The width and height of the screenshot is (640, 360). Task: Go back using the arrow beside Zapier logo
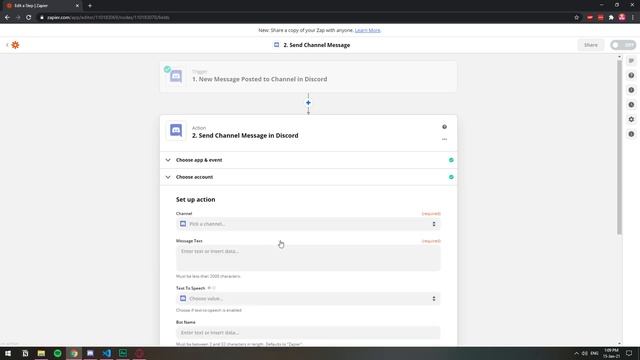(7, 45)
